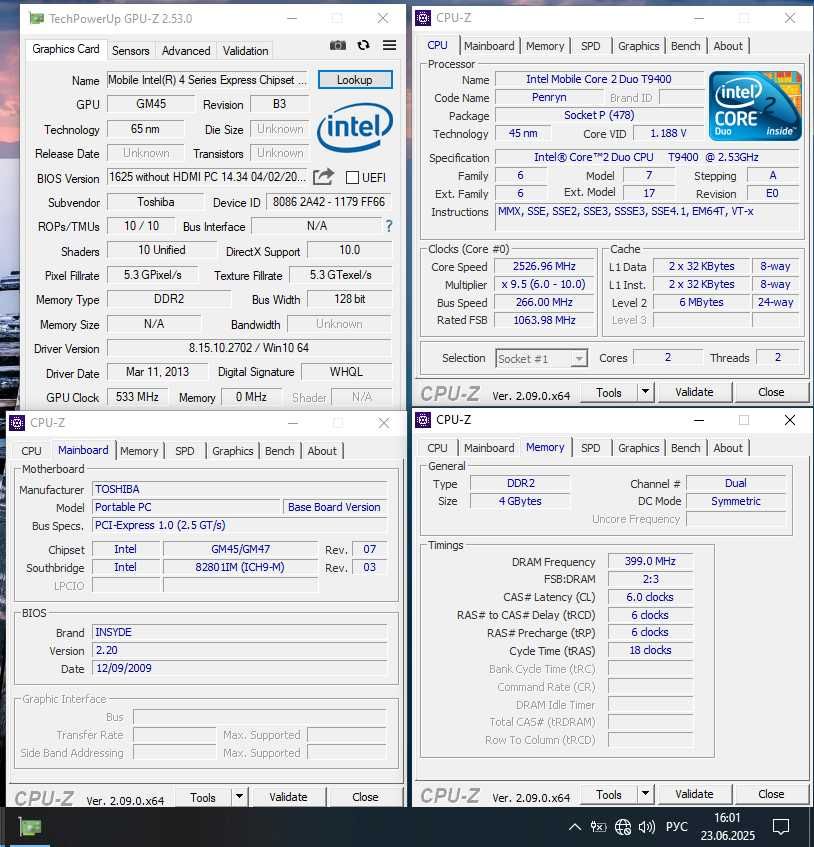Click Tools button in the Memory window
814x847 pixels.
click(x=609, y=794)
